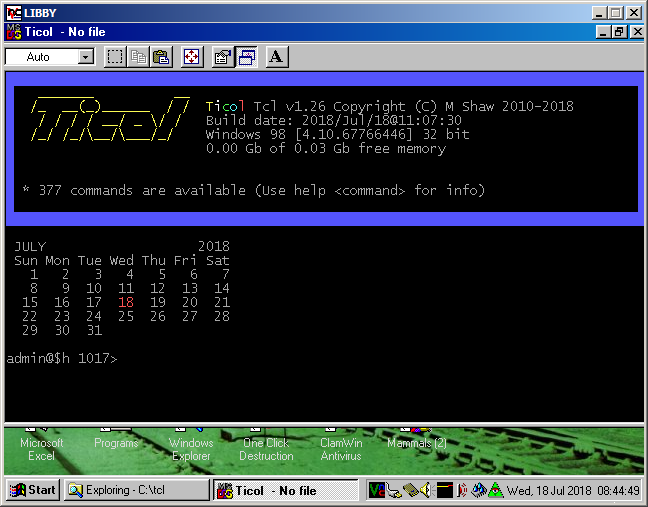
Task: Click the taskbar date and time
Action: (573, 490)
